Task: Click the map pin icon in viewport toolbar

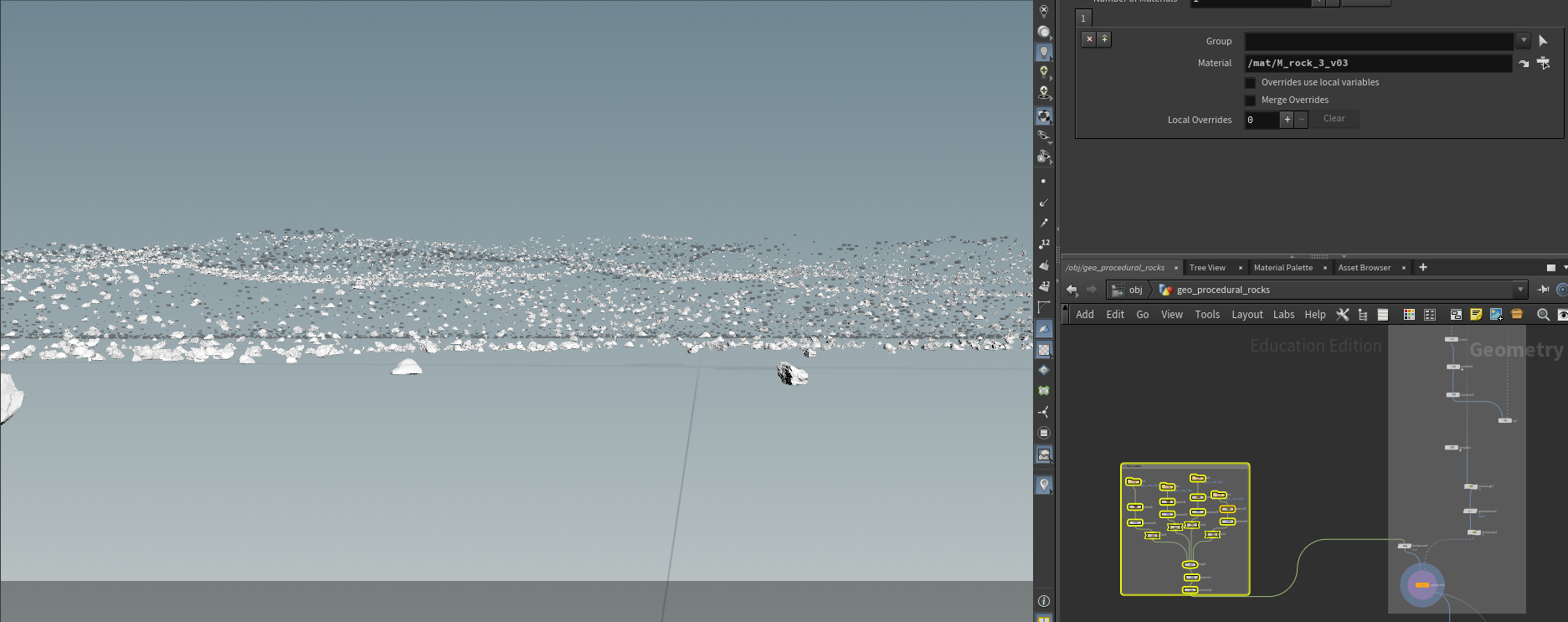Action: pyautogui.click(x=1044, y=485)
